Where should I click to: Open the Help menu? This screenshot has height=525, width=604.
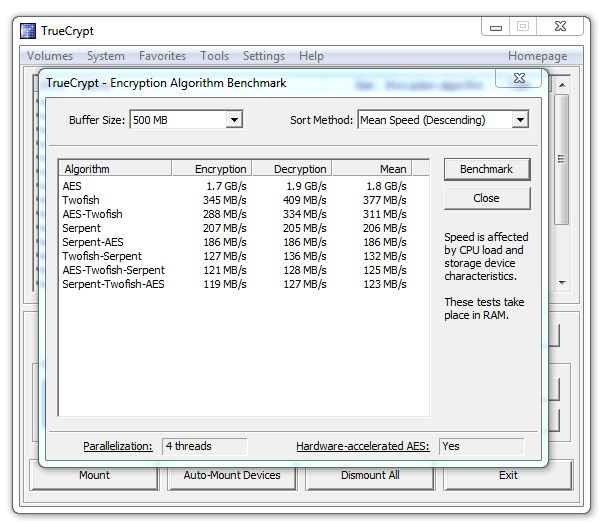(311, 56)
